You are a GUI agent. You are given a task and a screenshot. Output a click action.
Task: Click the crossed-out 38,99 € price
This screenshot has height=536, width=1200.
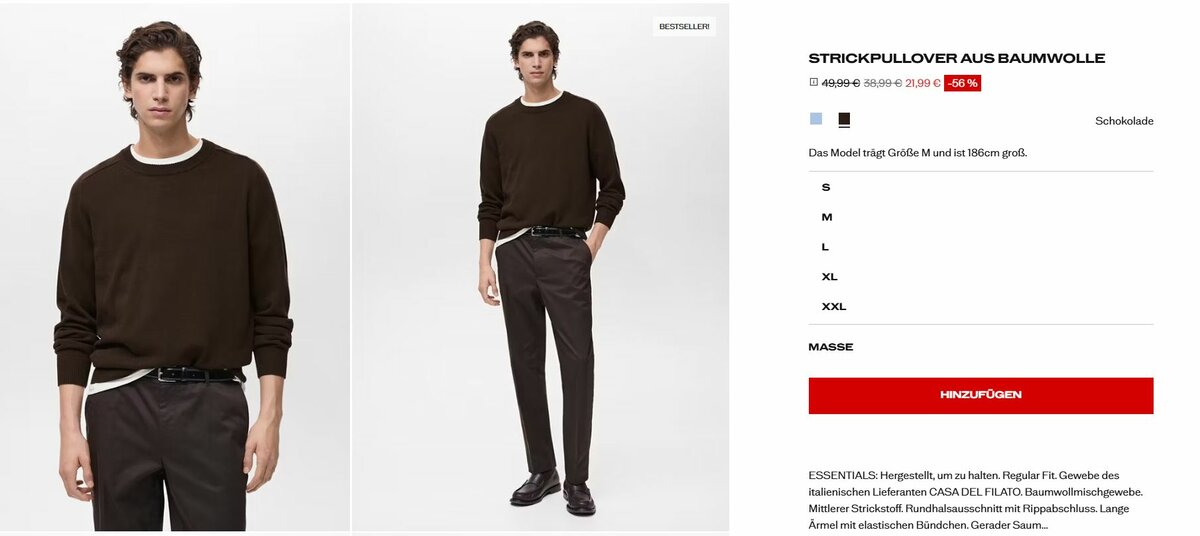[x=883, y=83]
